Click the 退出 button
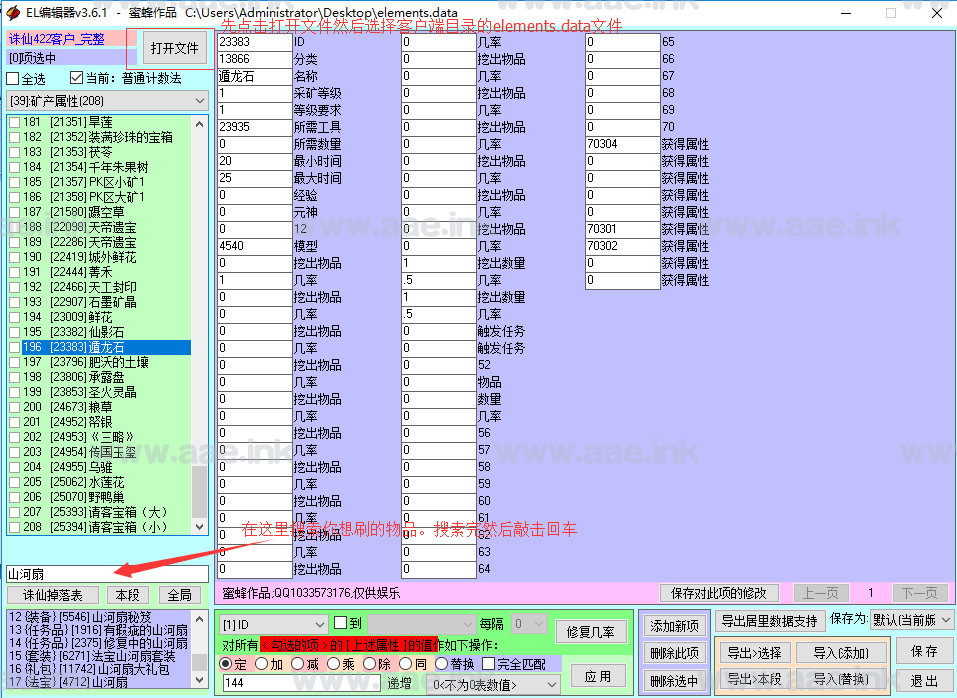Screen dimensions: 957x698 point(924,680)
